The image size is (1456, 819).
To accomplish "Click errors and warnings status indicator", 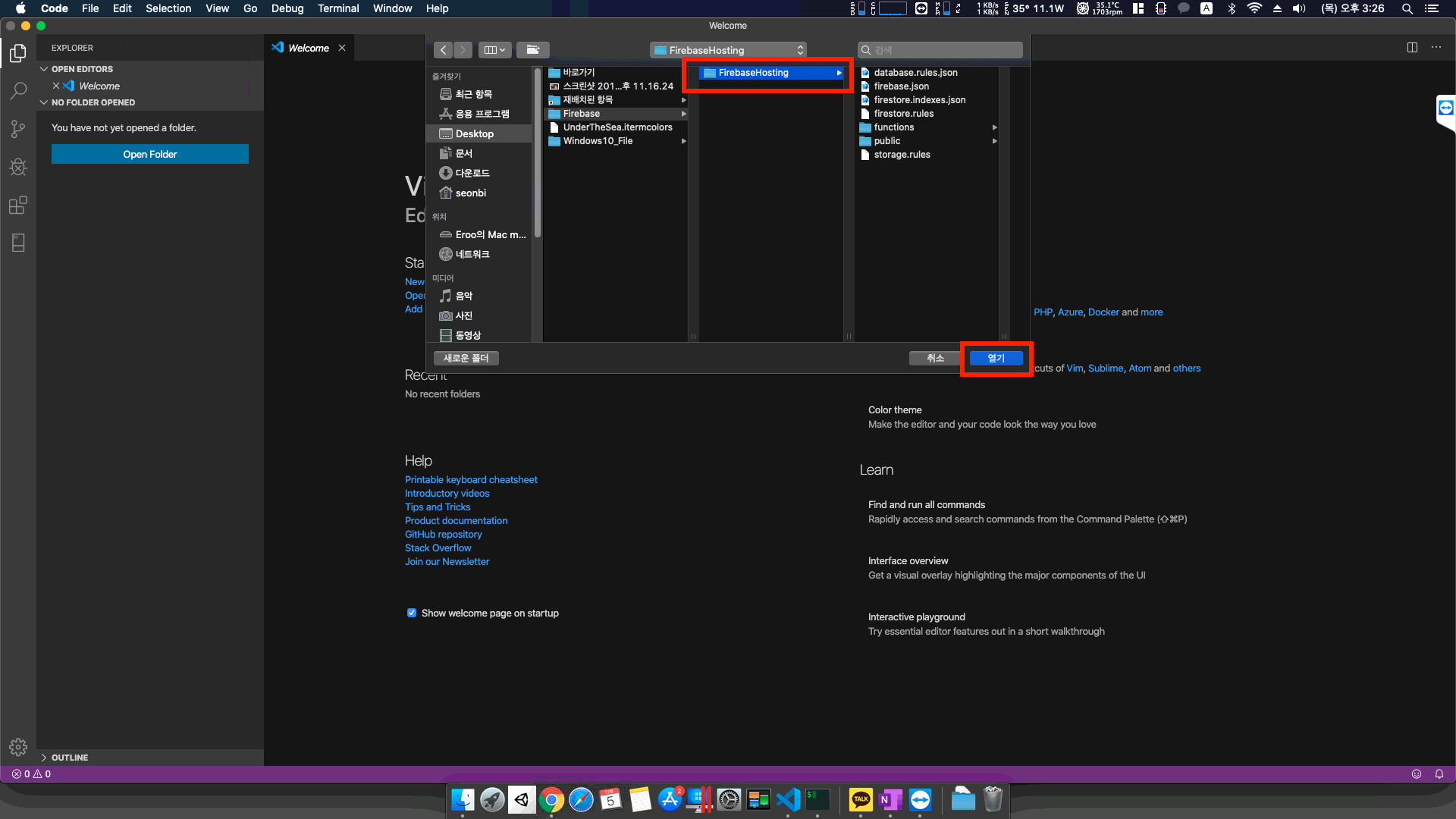I will (31, 774).
